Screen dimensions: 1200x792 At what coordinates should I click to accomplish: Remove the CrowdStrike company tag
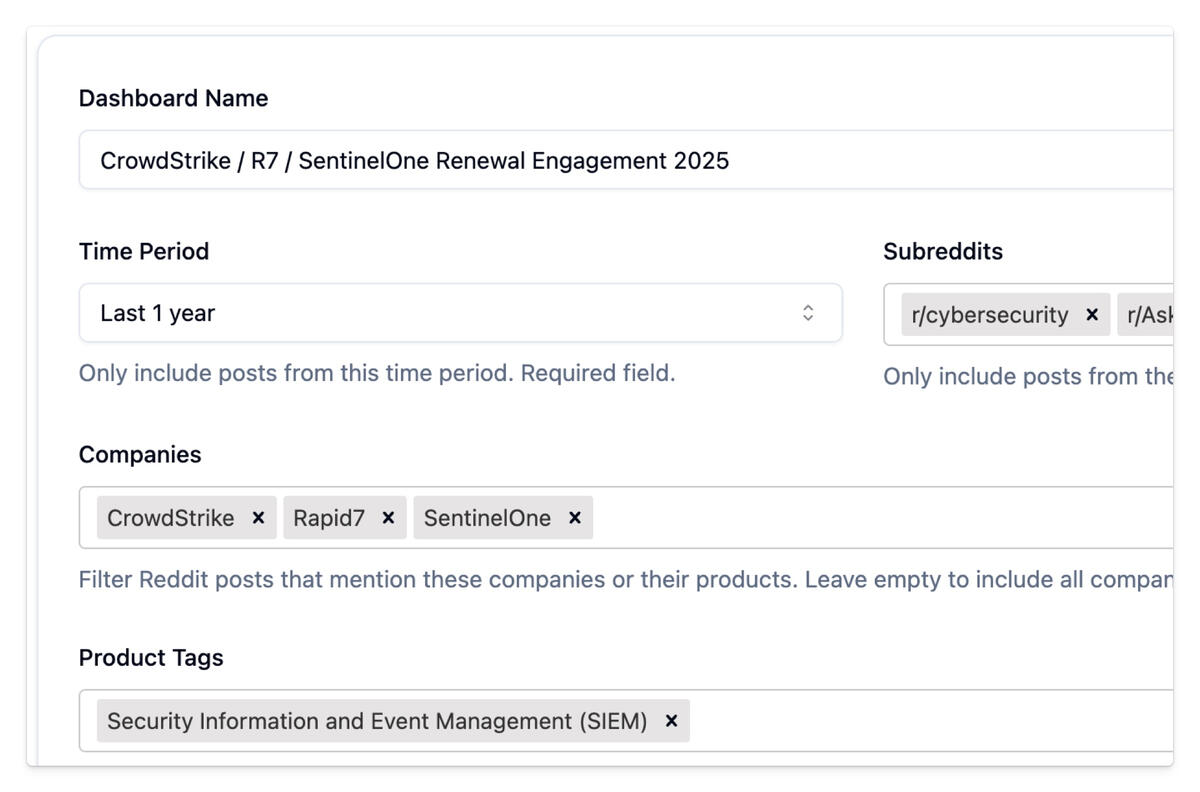point(258,518)
